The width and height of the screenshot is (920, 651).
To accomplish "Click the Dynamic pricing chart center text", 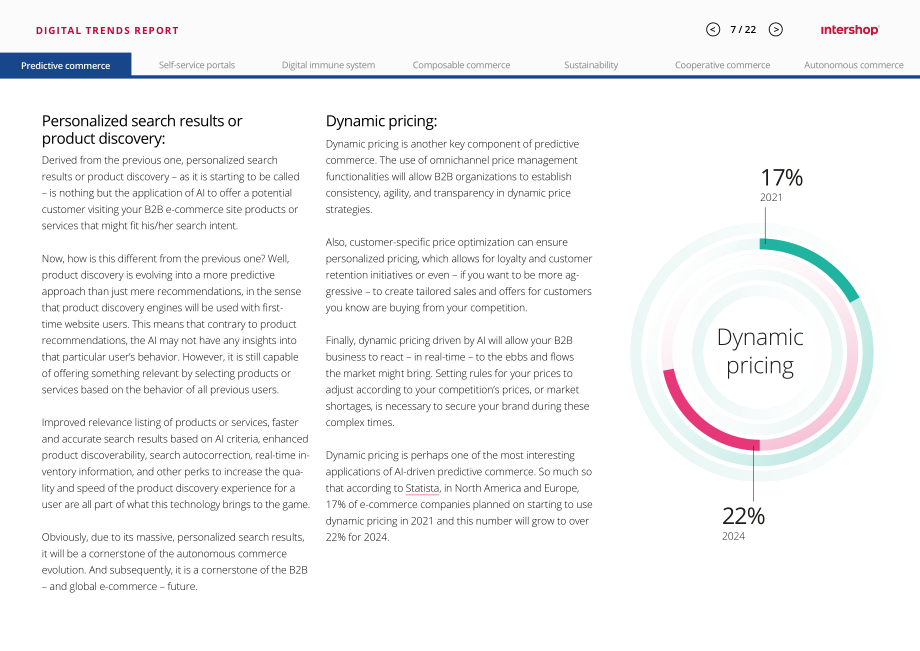I will [760, 351].
